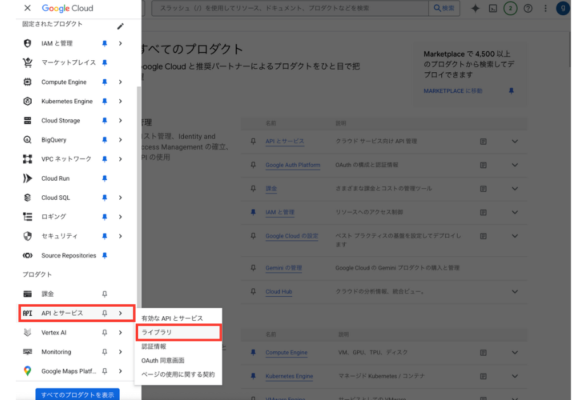Click the edit pencil for pinned products
587x400 pixels.
(120, 26)
